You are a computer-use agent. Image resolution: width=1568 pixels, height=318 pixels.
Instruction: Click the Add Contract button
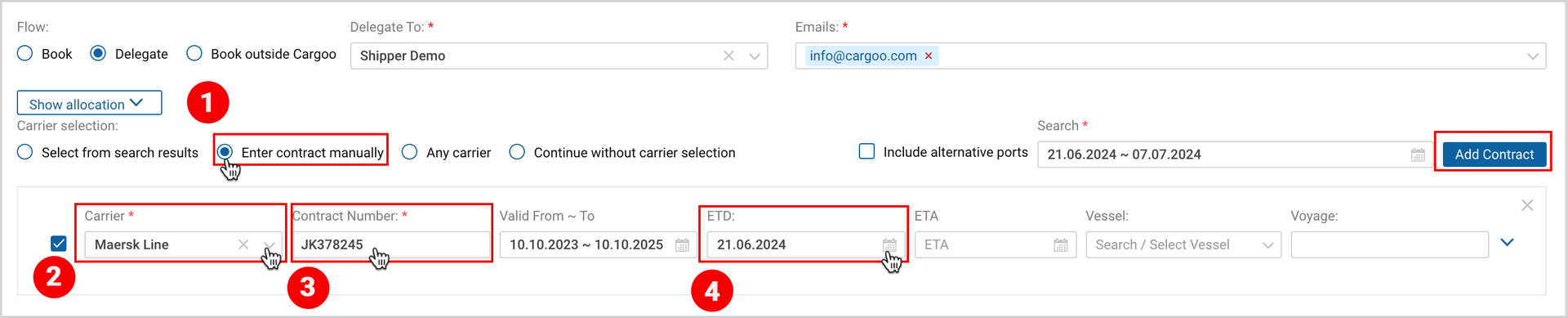point(1494,155)
